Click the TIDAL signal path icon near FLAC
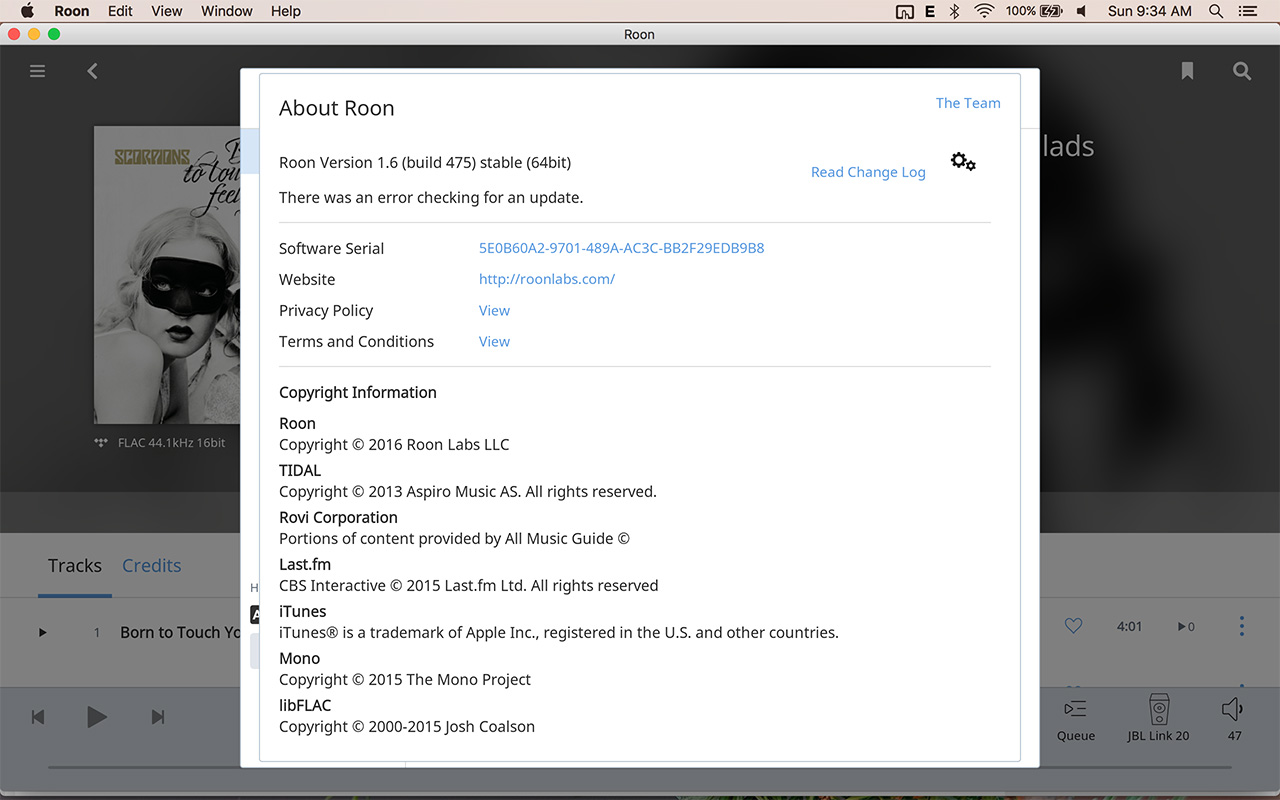The width and height of the screenshot is (1280, 800). [x=101, y=443]
